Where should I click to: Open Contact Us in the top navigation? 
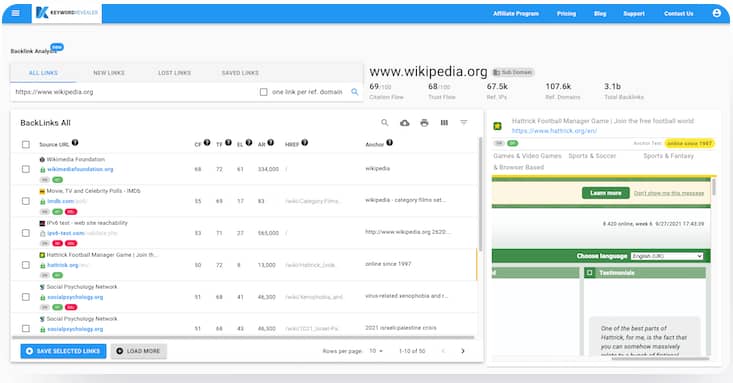click(678, 14)
